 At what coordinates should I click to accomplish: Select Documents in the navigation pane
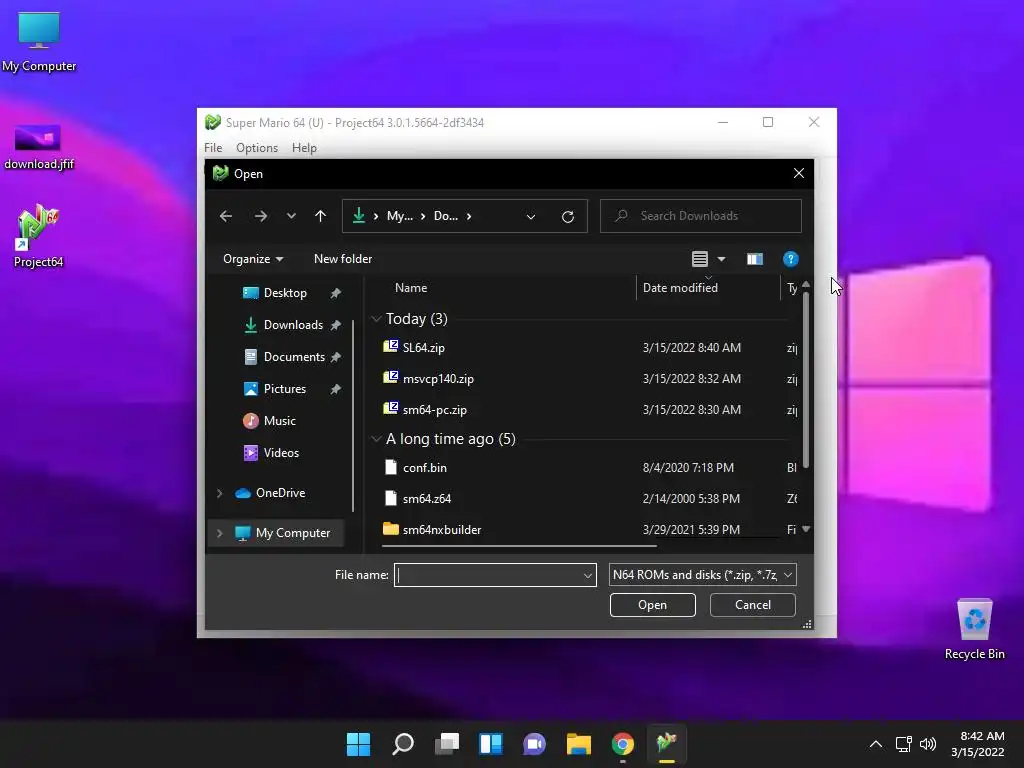pyautogui.click(x=294, y=357)
